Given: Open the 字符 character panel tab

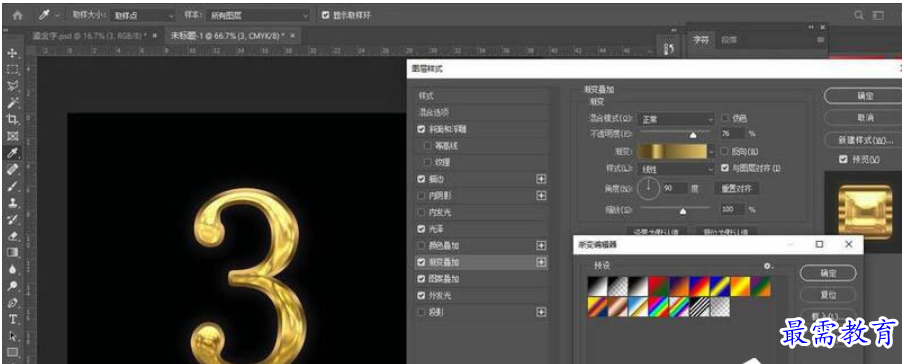Looking at the screenshot, I should click(x=700, y=40).
